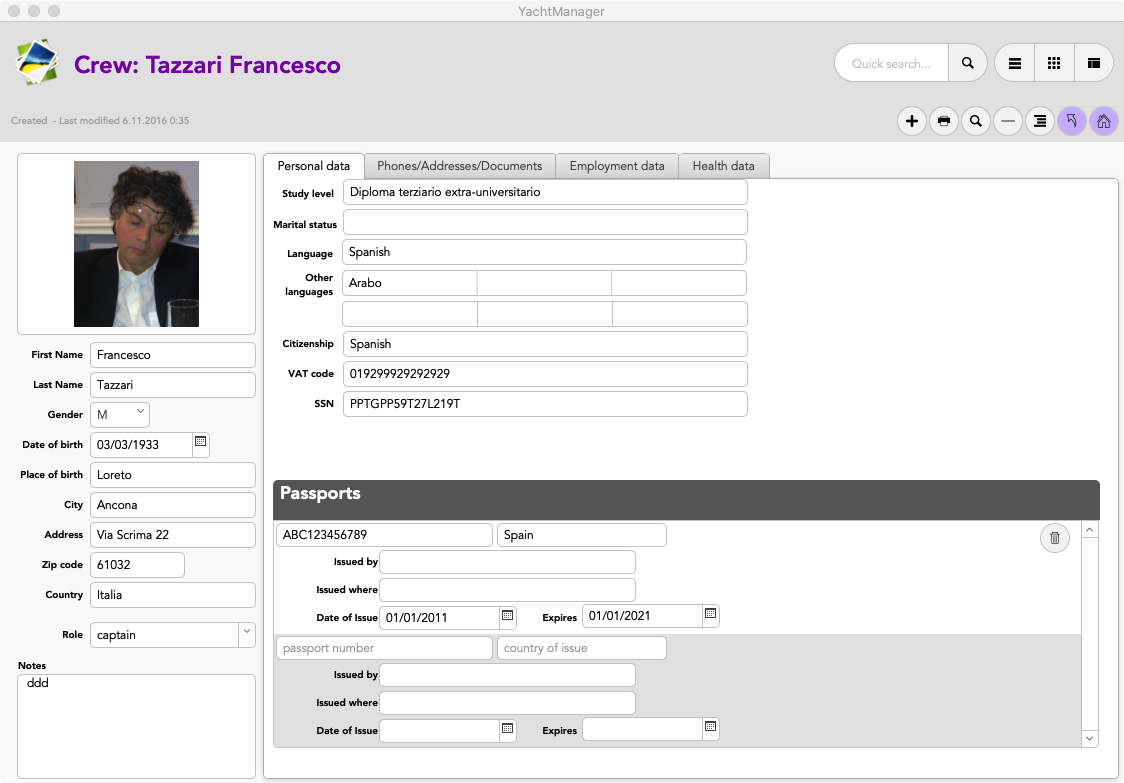Click the VAT code field

click(x=545, y=374)
